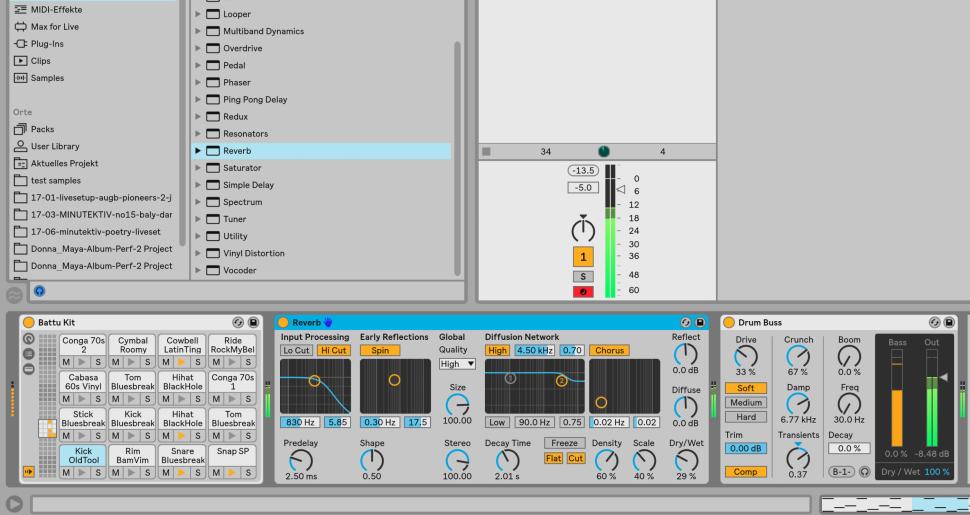
Task: Arm the track with the red record button
Action: point(582,292)
